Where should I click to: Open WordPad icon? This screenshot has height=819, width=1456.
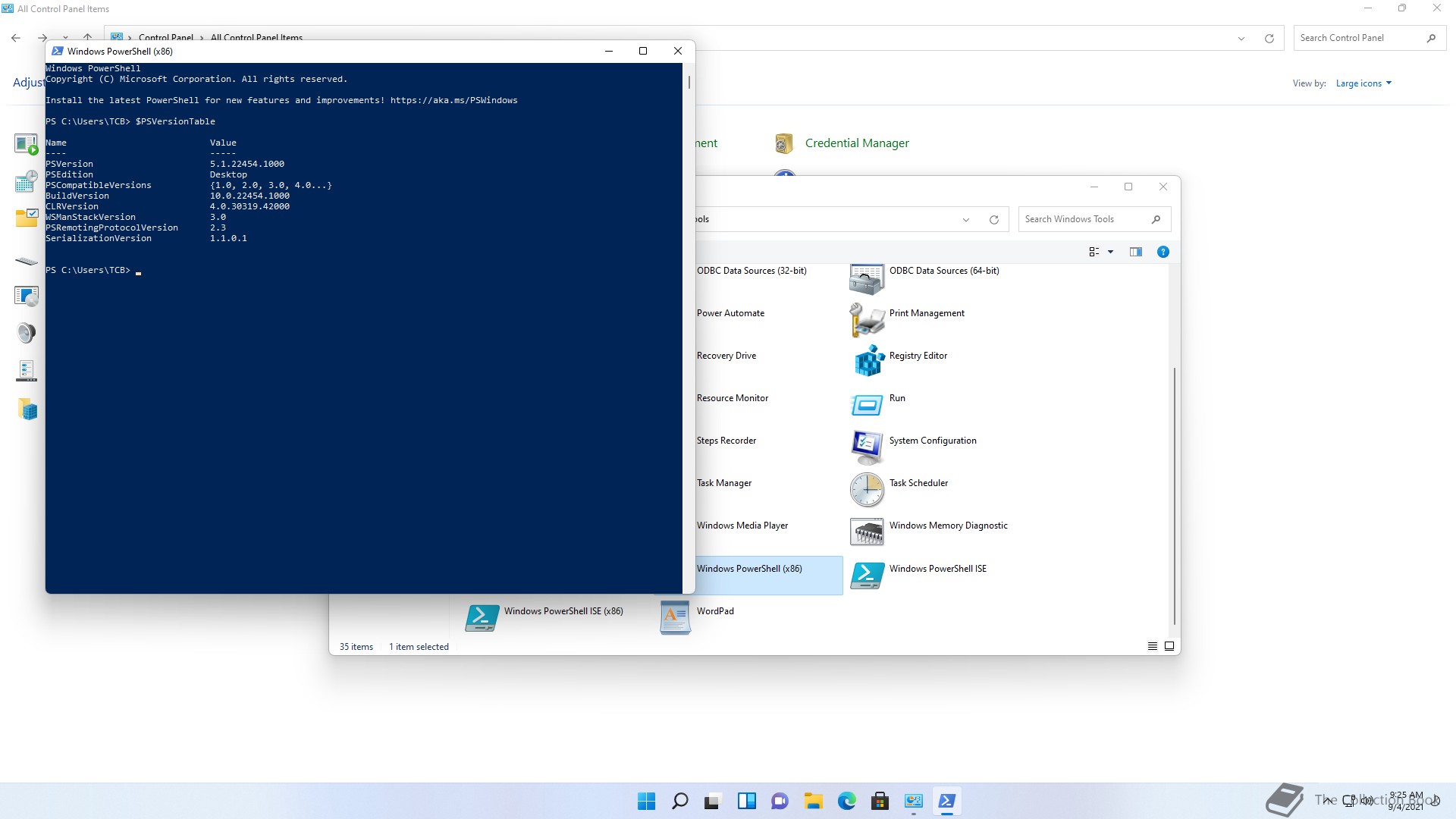pyautogui.click(x=674, y=618)
